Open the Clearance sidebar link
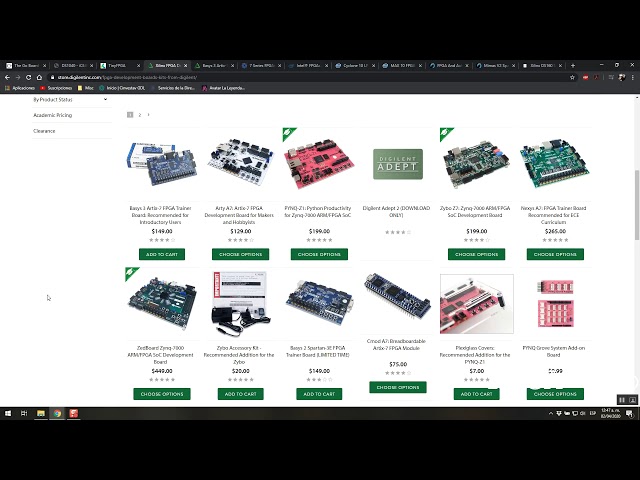The width and height of the screenshot is (640, 480). click(44, 131)
